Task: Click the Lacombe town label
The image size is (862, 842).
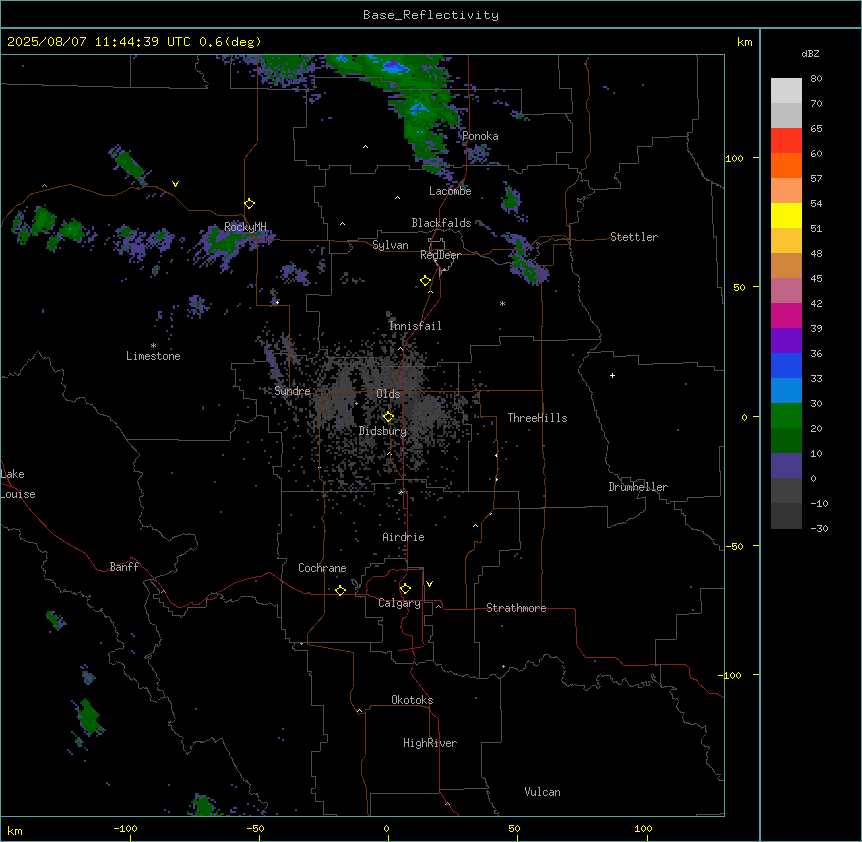Action: (450, 191)
